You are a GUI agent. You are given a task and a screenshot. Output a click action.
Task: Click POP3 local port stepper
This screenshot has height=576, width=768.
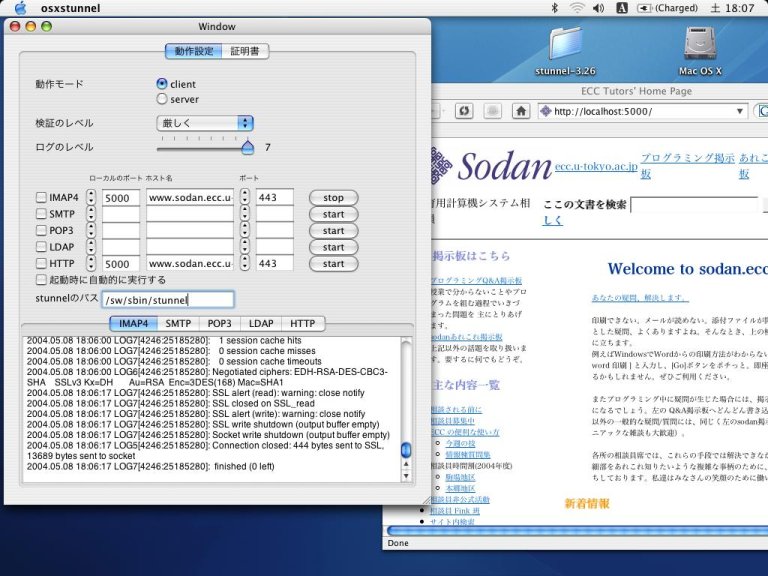(91, 230)
